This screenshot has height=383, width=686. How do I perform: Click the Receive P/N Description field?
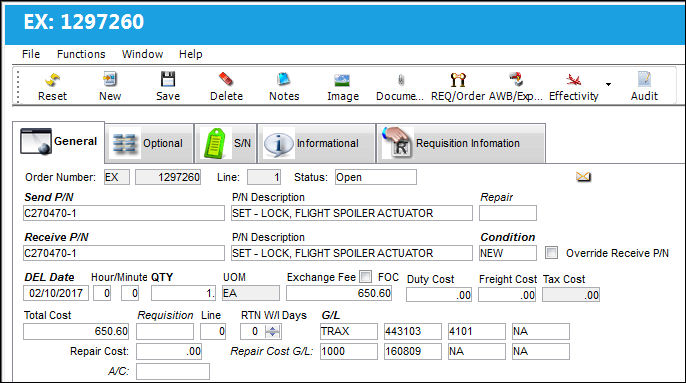(352, 253)
